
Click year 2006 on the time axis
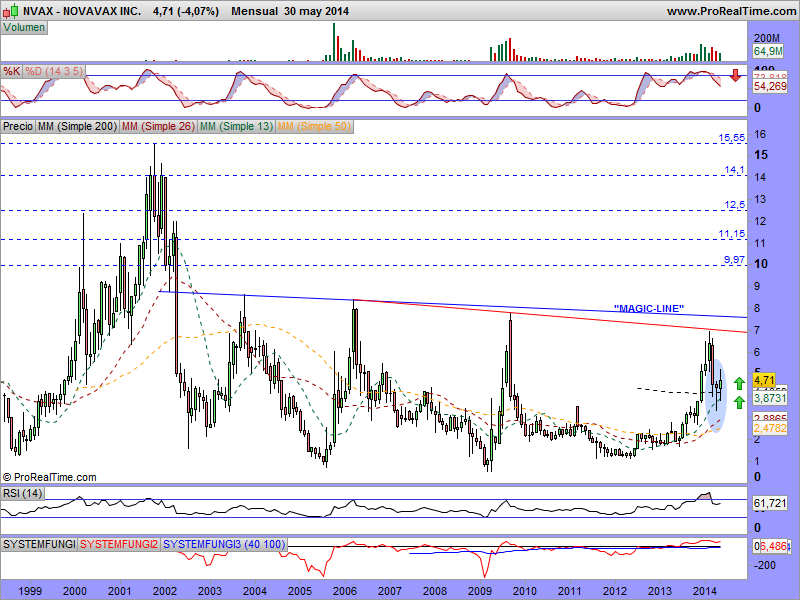point(344,591)
